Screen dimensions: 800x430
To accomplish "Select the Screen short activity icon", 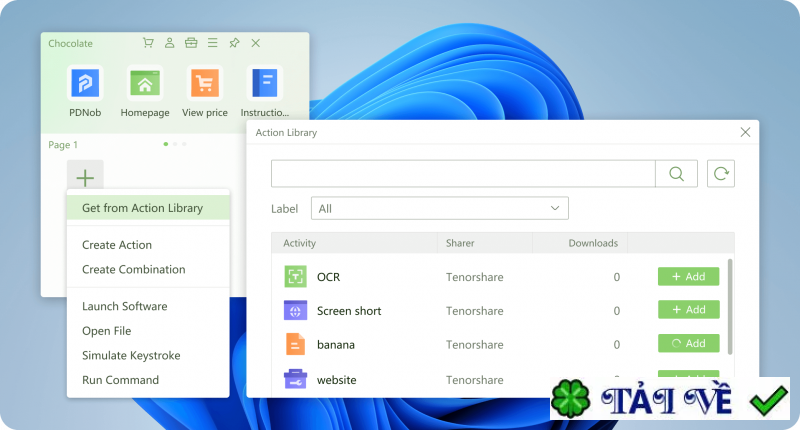I will coord(295,311).
